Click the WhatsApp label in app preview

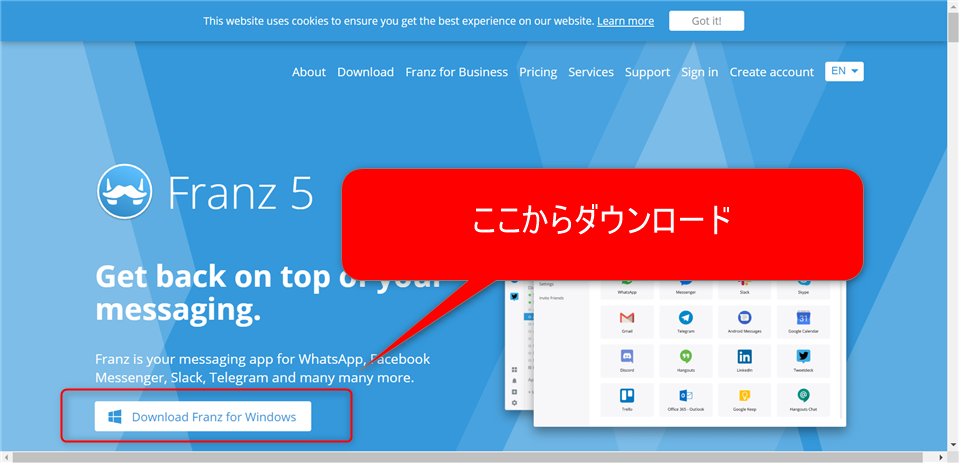tap(627, 292)
